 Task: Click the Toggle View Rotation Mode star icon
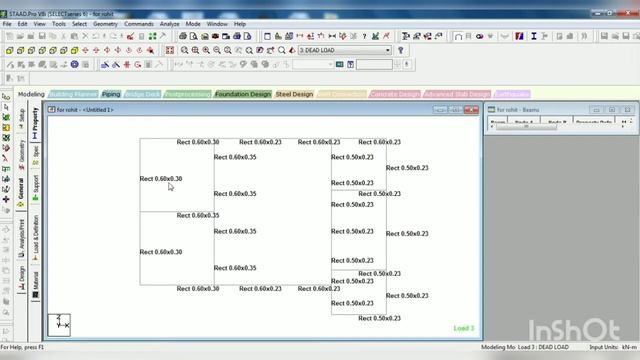pyautogui.click(x=150, y=51)
